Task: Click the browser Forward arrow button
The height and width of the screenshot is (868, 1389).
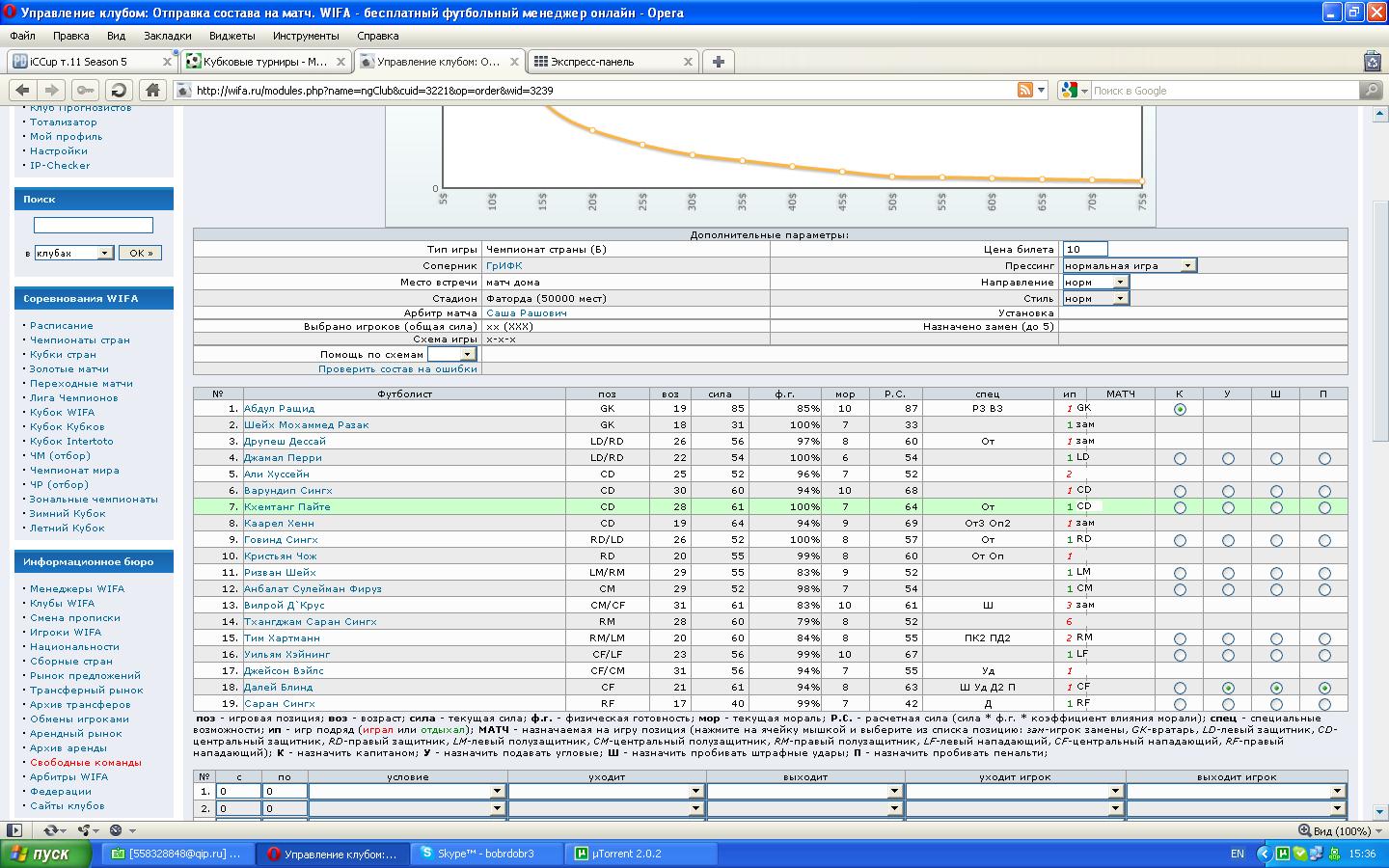Action: point(52,90)
